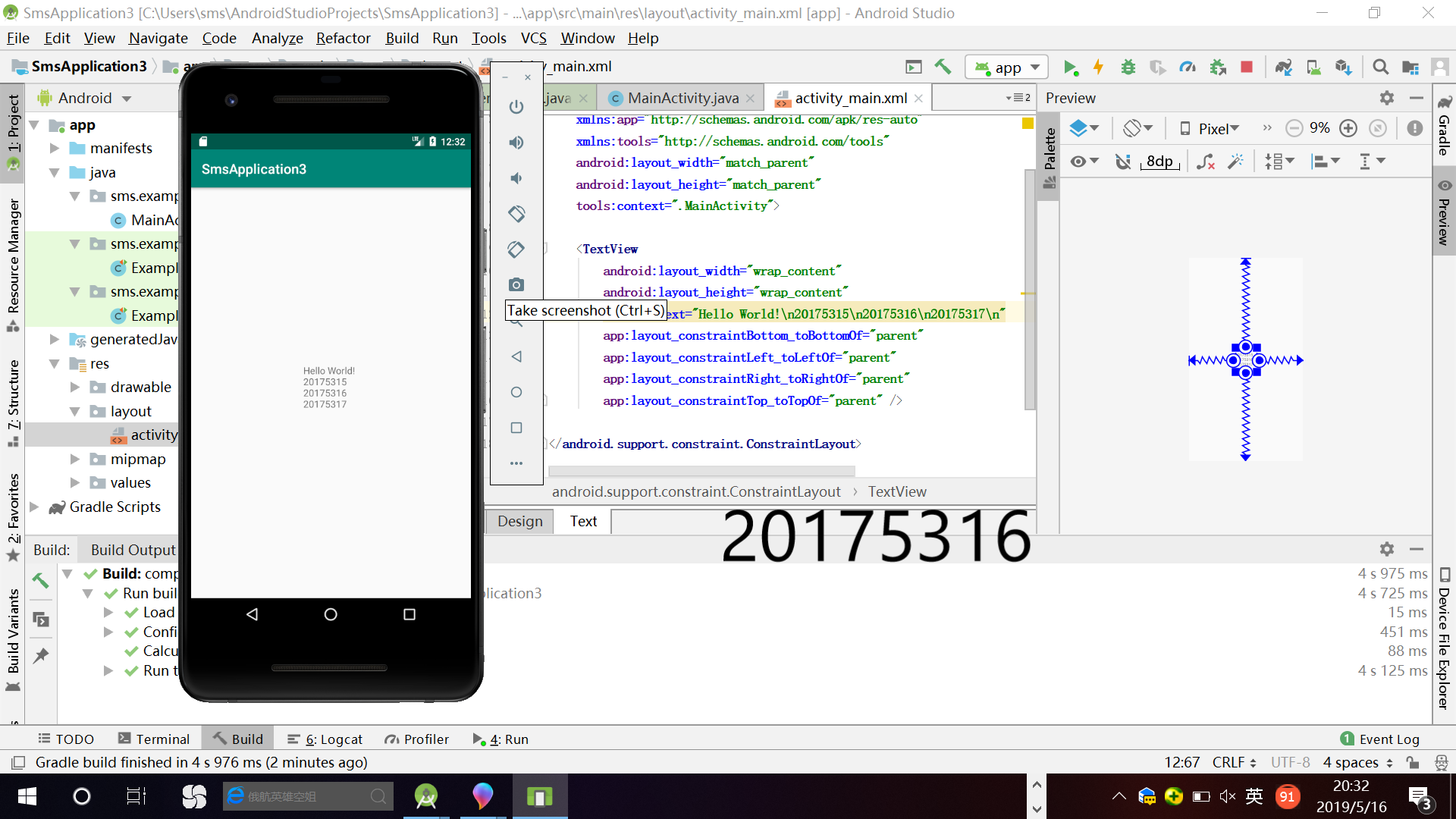Open the TODO tool window

(66, 739)
